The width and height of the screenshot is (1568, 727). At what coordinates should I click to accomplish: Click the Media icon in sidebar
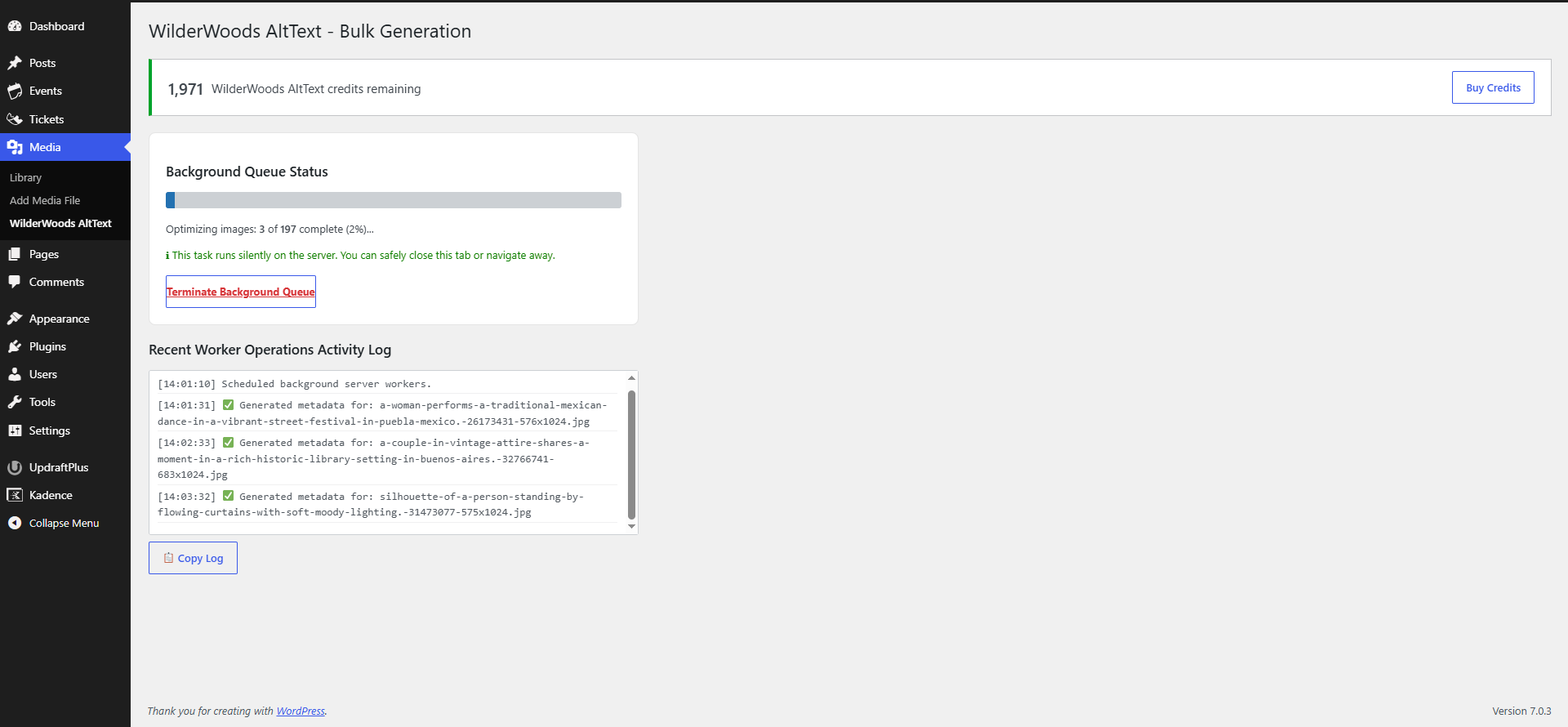pyautogui.click(x=15, y=147)
